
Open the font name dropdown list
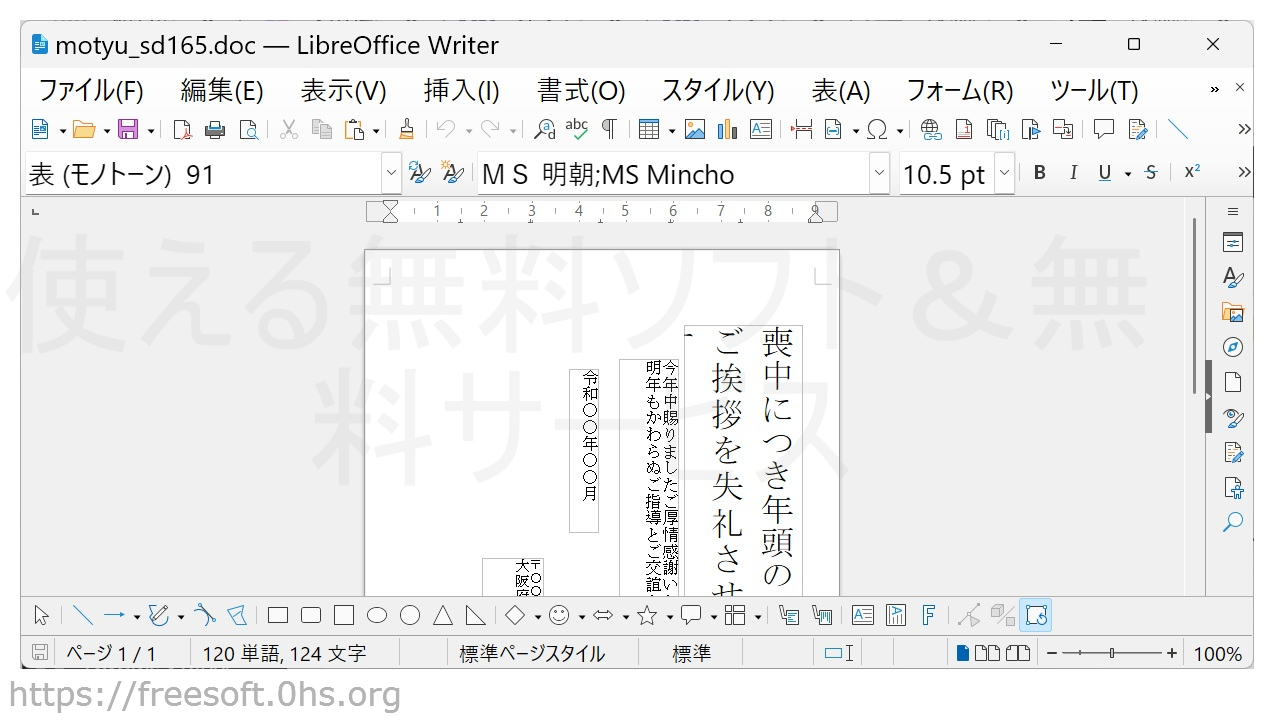(879, 174)
